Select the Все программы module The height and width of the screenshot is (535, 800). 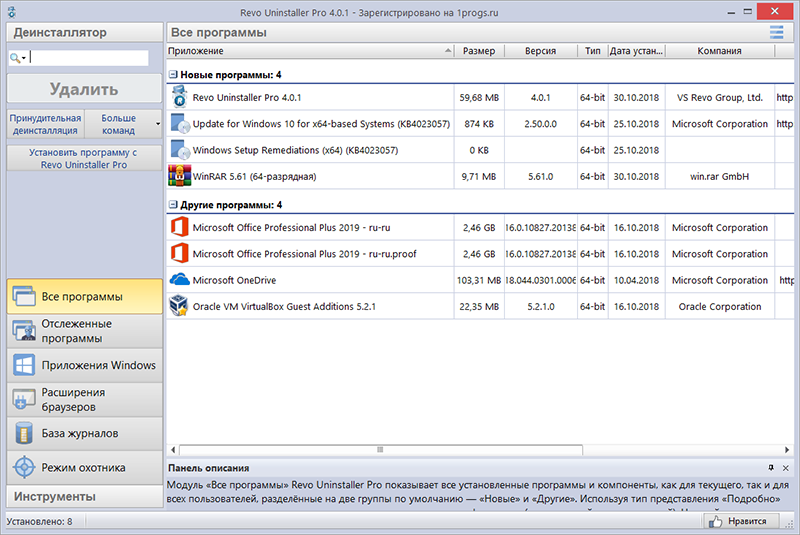[x=85, y=296]
